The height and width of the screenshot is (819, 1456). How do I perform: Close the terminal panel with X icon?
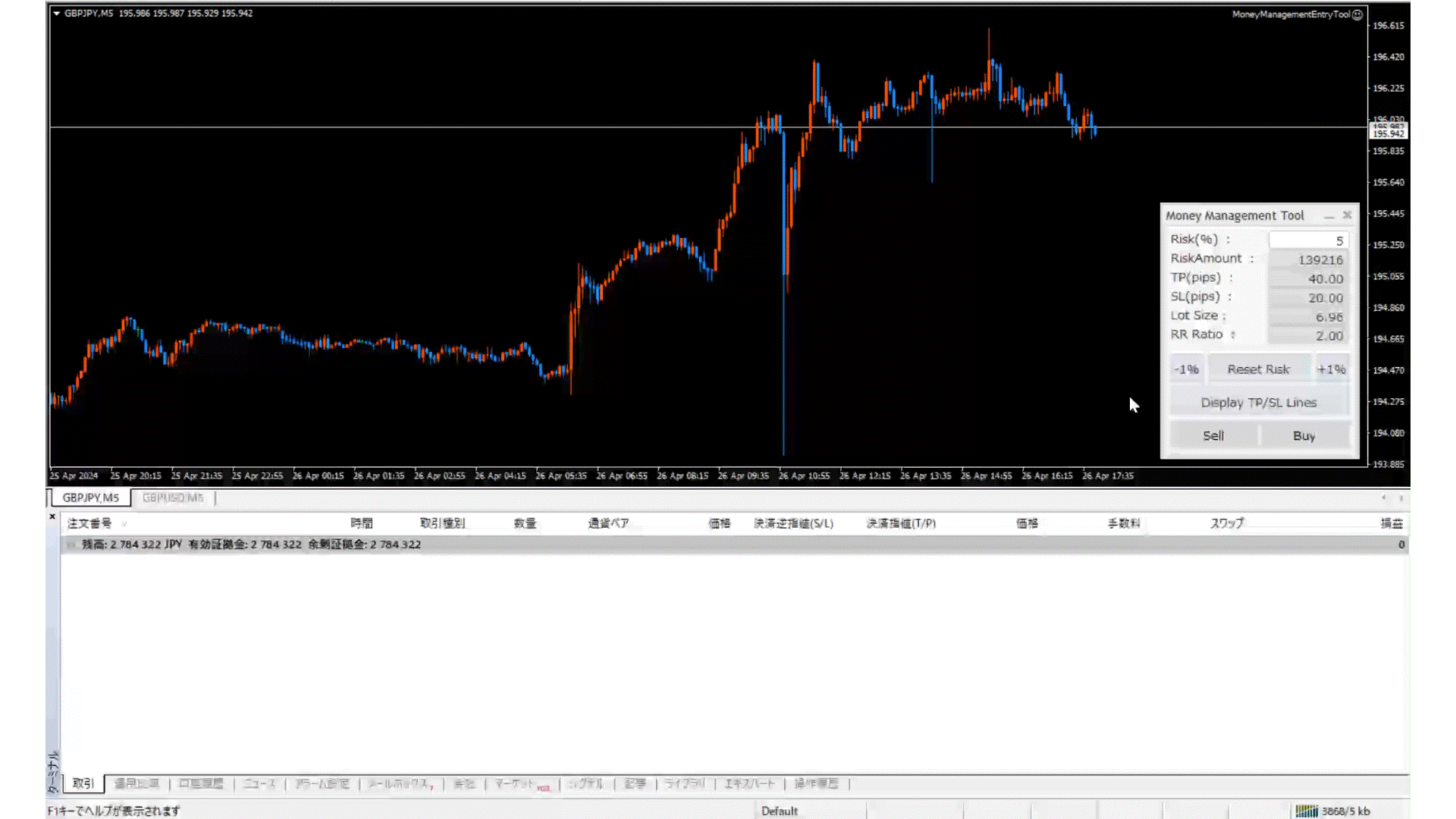click(52, 516)
